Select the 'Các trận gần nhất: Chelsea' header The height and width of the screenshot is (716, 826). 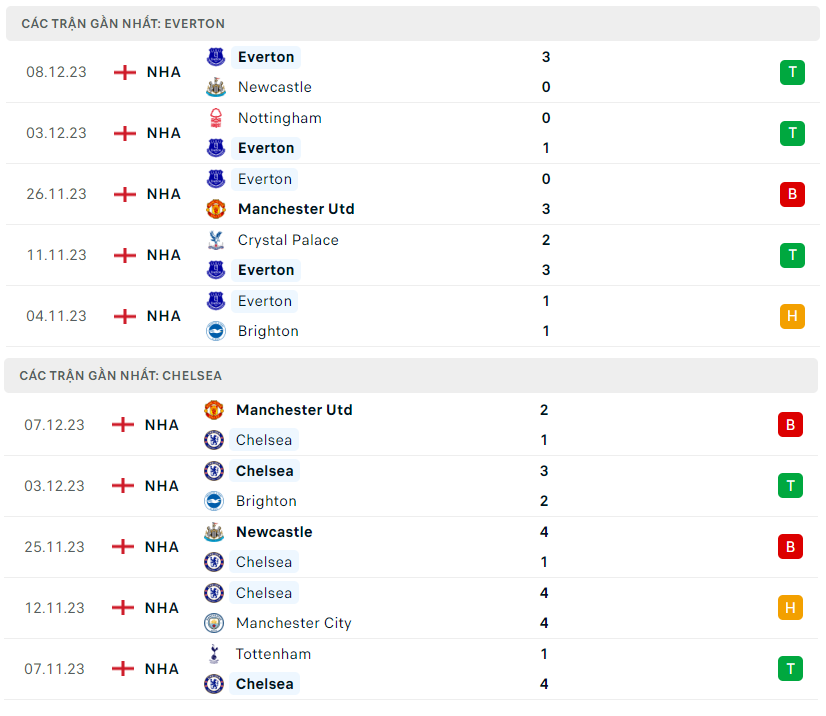point(121,376)
